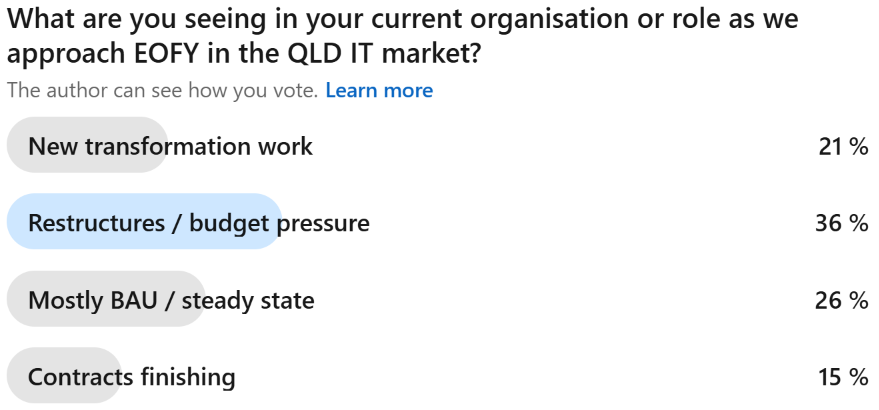Click 'The author can see how you vote' notice

(163, 90)
